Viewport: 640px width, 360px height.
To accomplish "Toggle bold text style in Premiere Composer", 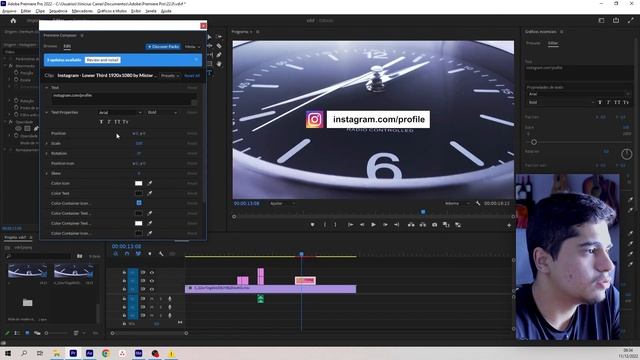I will (101, 122).
